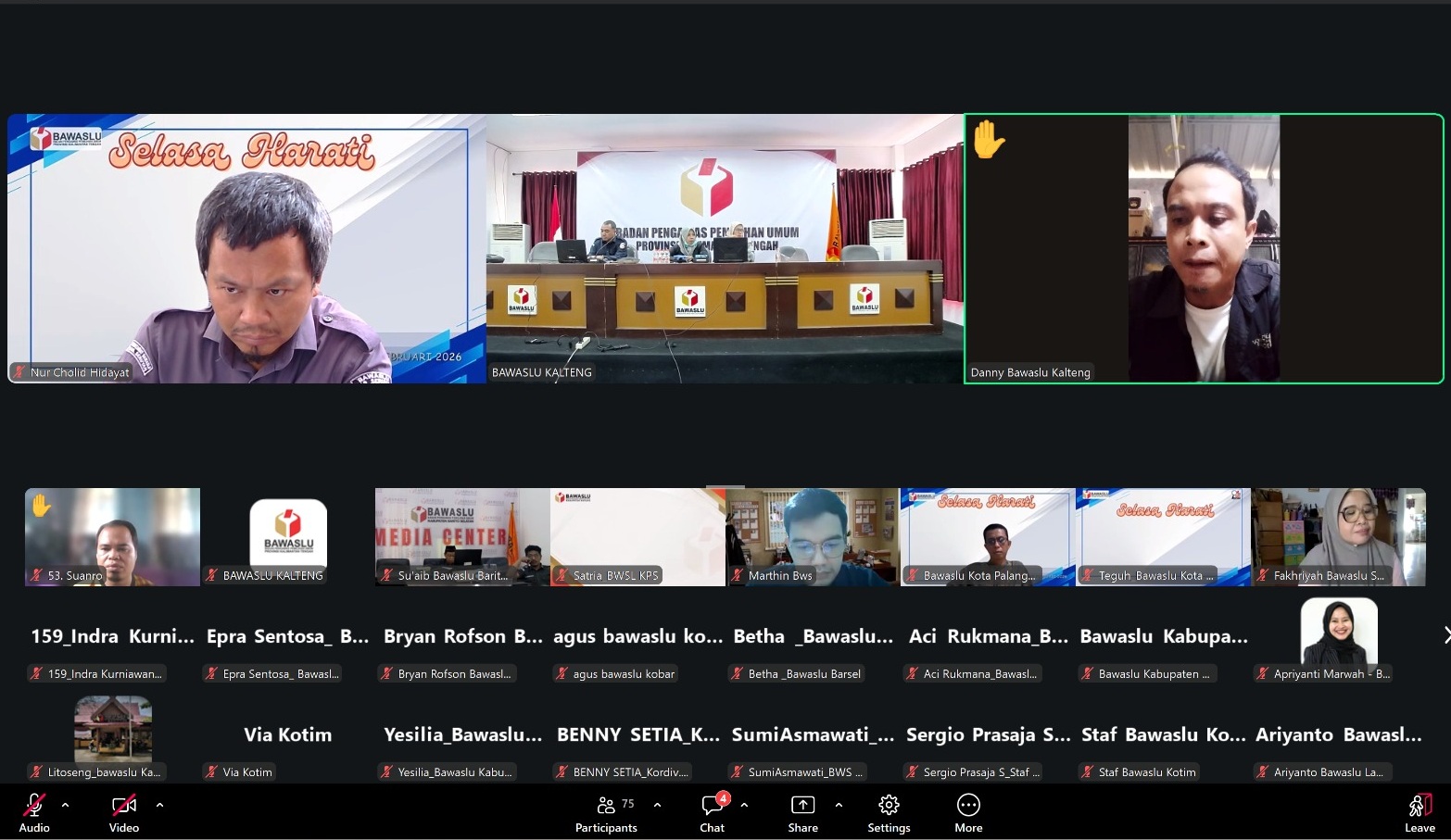Expand the chat options chevron
Screen dimensions: 1451x840
tap(744, 805)
